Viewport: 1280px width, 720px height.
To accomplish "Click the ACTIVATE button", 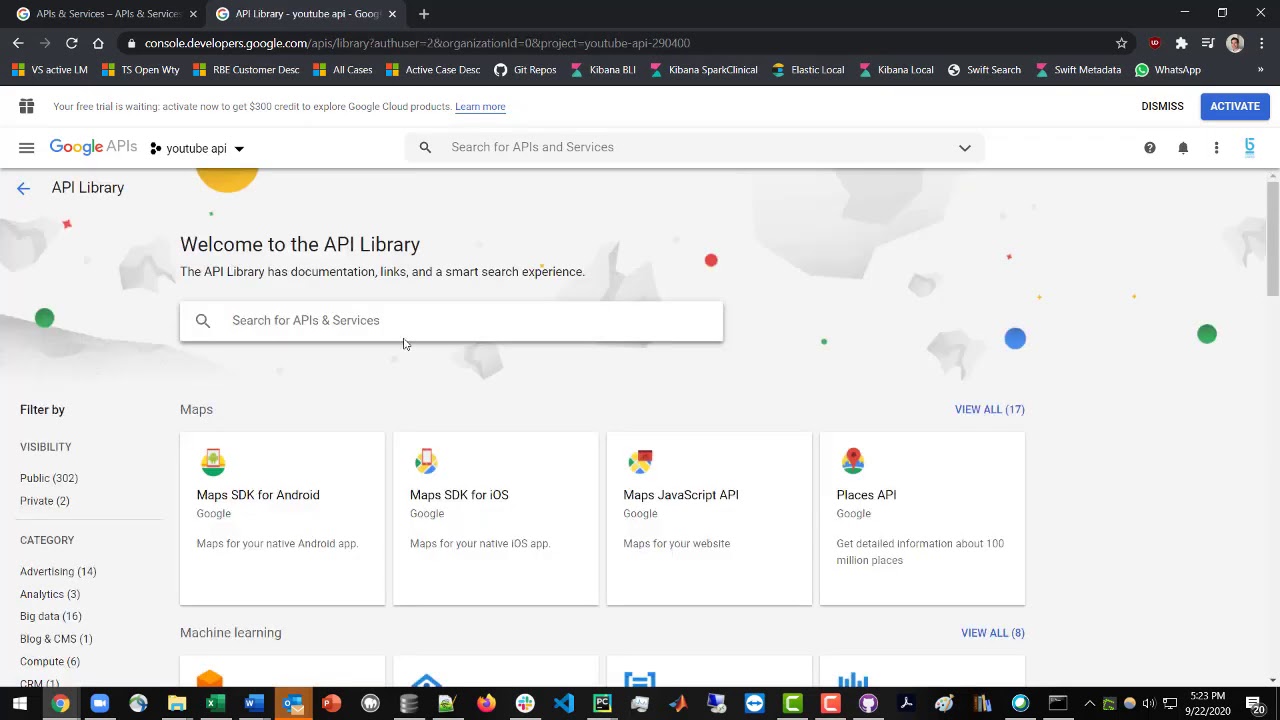I will click(x=1235, y=106).
